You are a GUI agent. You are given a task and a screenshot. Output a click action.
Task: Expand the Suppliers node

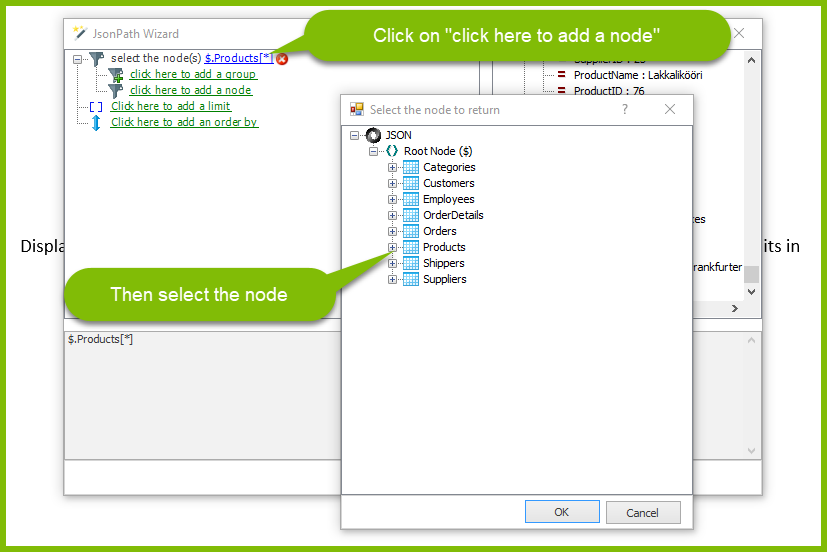coord(392,279)
